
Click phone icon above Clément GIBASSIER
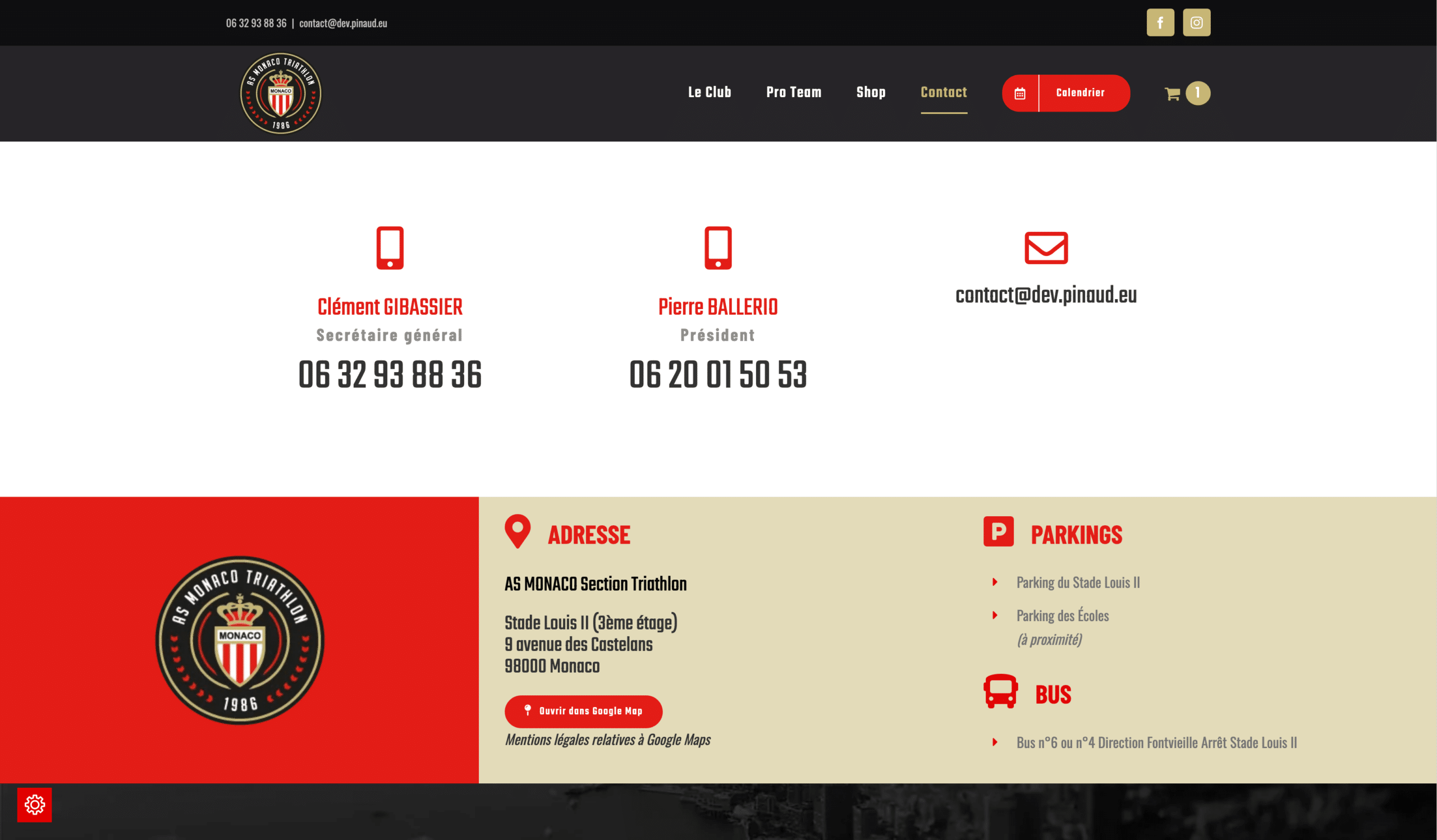click(390, 248)
